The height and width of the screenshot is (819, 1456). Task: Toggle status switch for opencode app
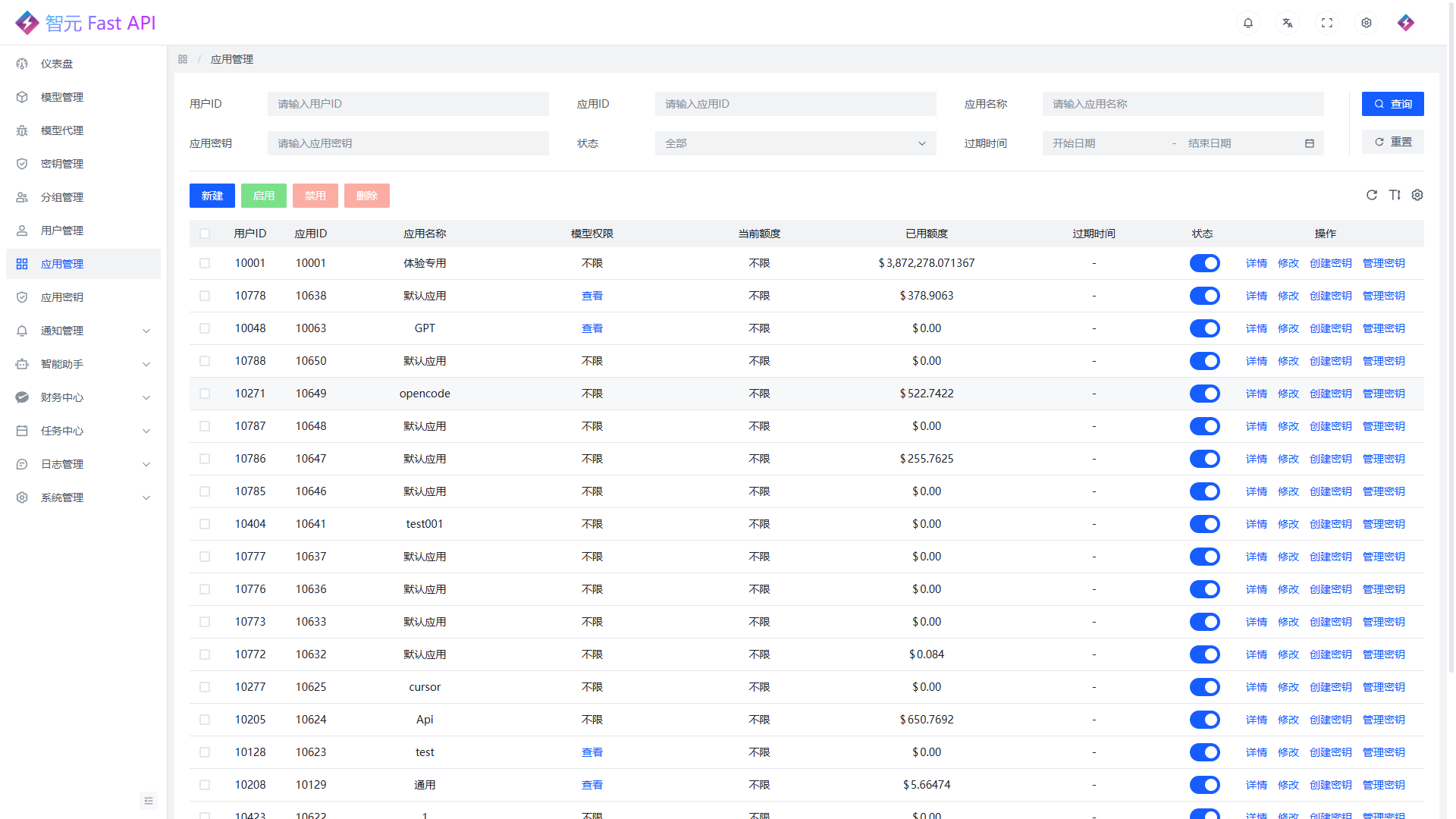(x=1204, y=394)
